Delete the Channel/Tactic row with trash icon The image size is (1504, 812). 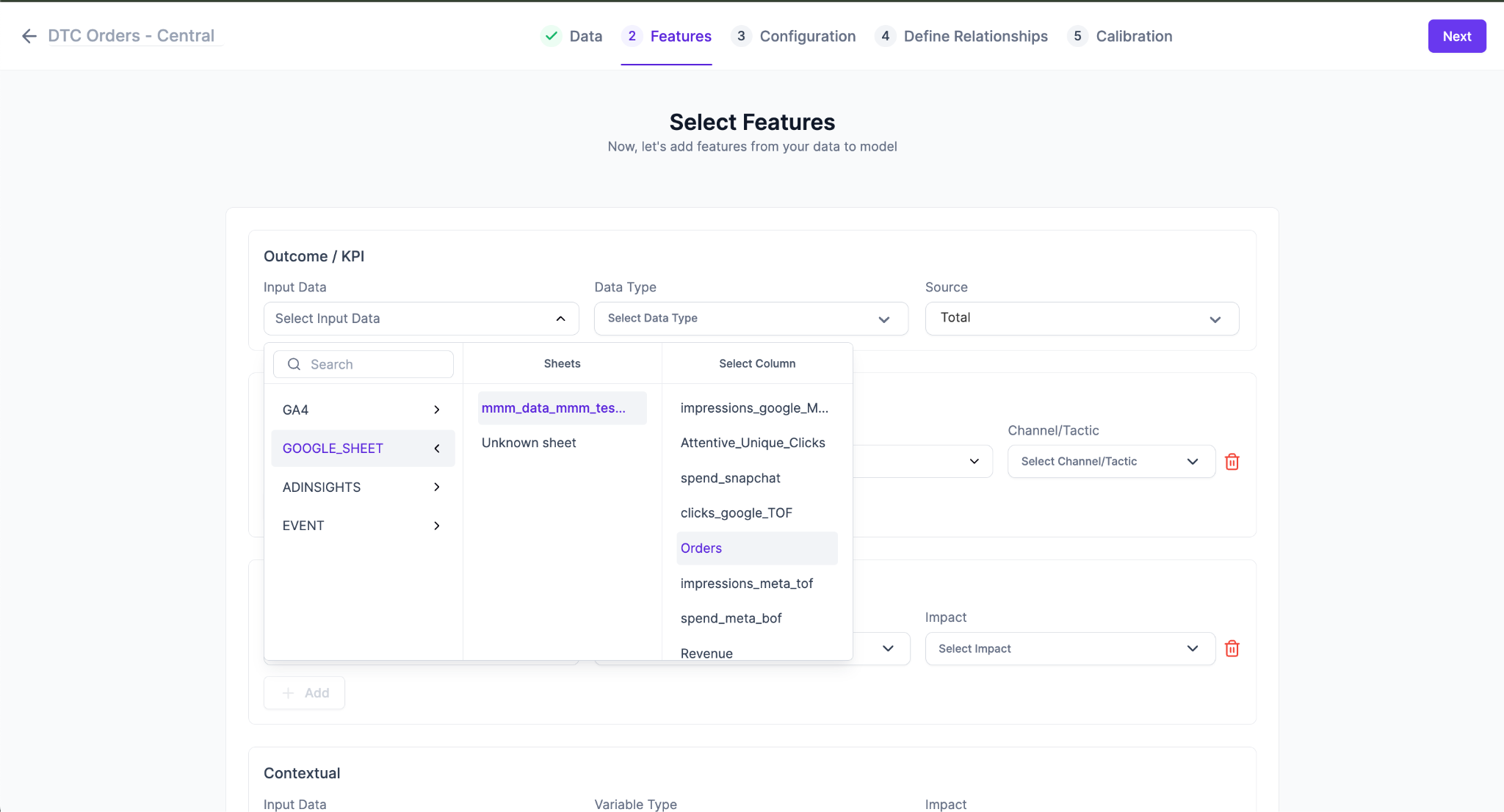click(1232, 462)
